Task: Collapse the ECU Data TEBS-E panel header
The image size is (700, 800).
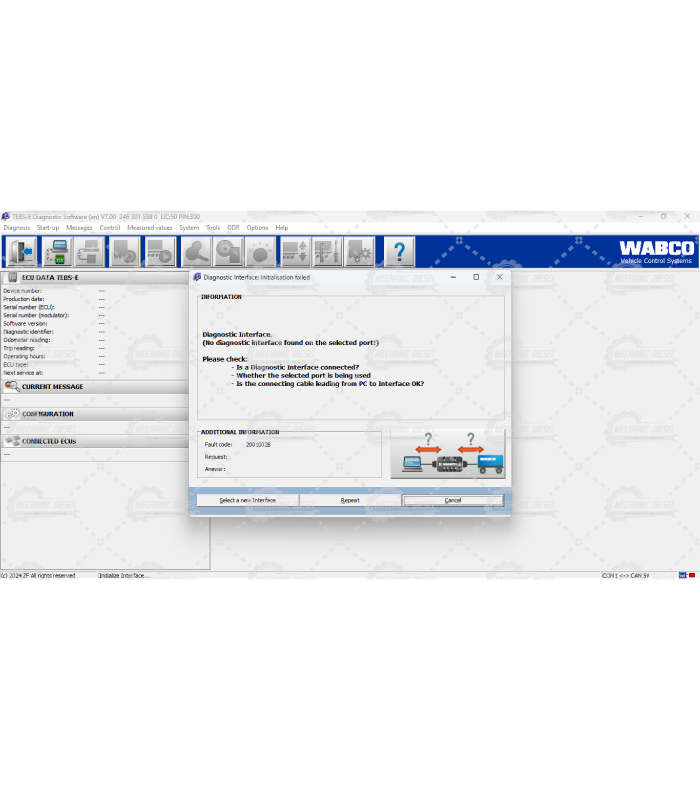Action: coord(49,277)
